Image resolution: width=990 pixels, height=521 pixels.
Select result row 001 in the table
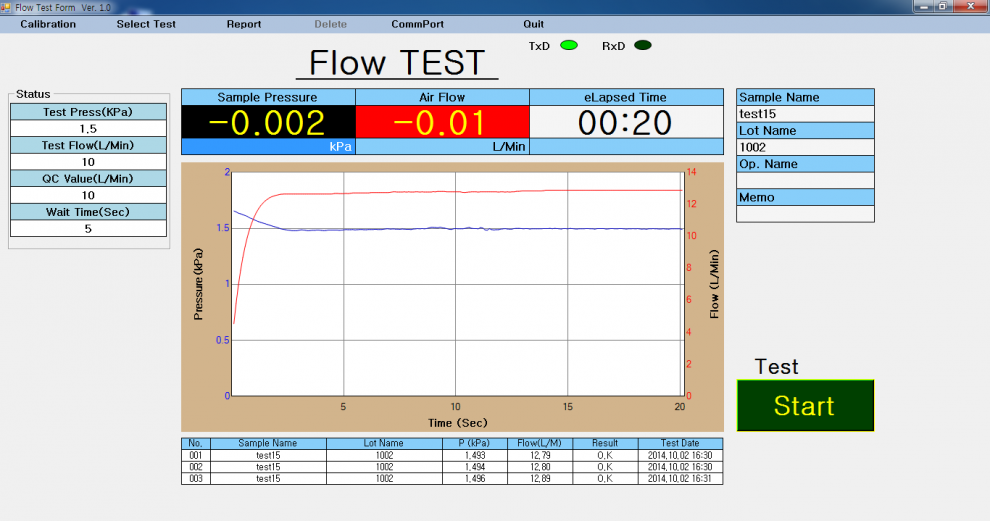point(452,455)
